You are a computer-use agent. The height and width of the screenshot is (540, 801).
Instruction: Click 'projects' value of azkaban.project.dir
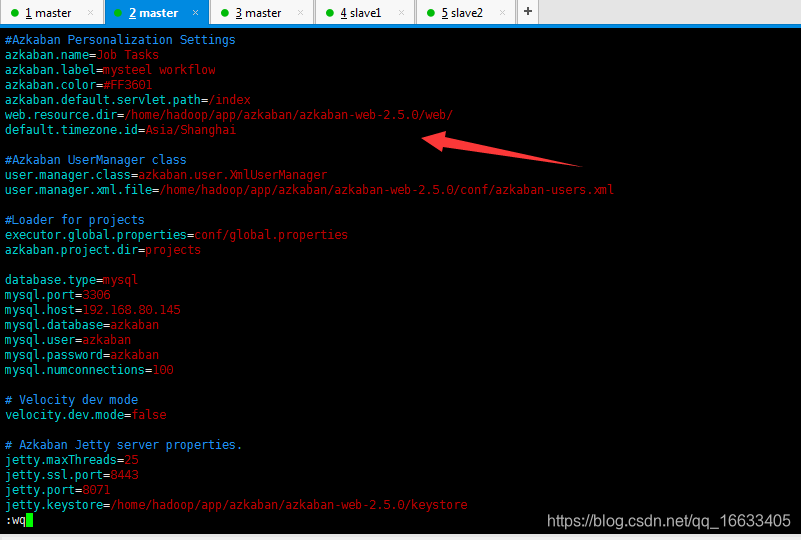173,250
